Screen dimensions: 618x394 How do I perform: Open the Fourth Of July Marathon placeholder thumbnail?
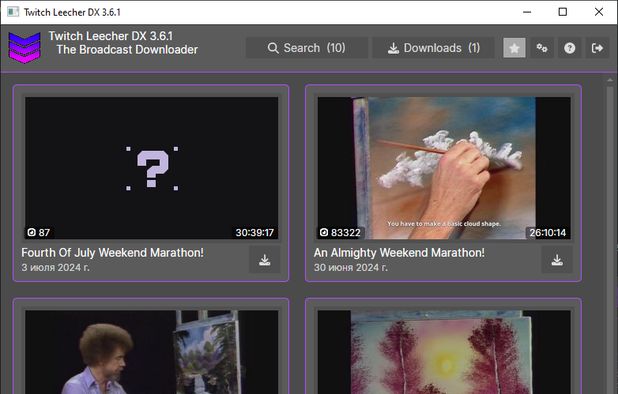tap(151, 168)
